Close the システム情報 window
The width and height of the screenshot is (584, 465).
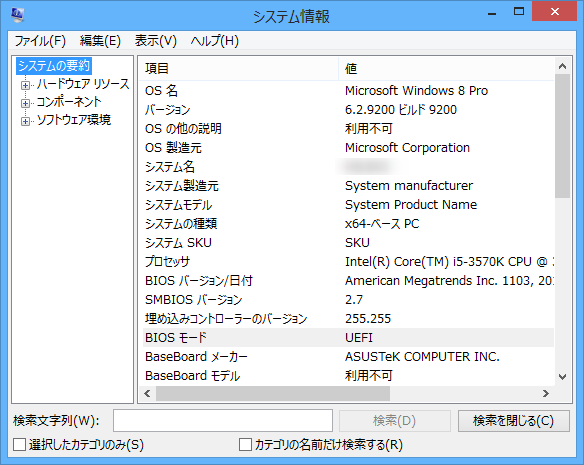555,11
